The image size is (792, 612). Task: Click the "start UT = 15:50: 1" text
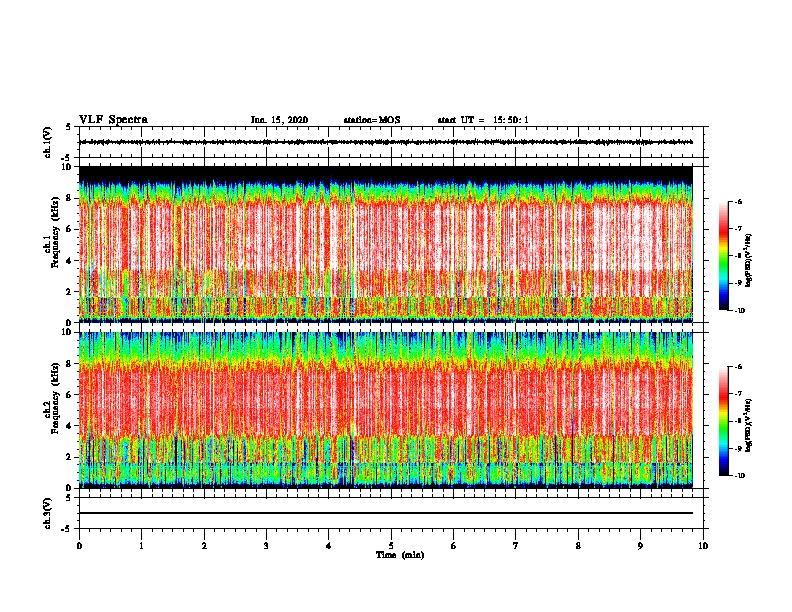coord(483,120)
